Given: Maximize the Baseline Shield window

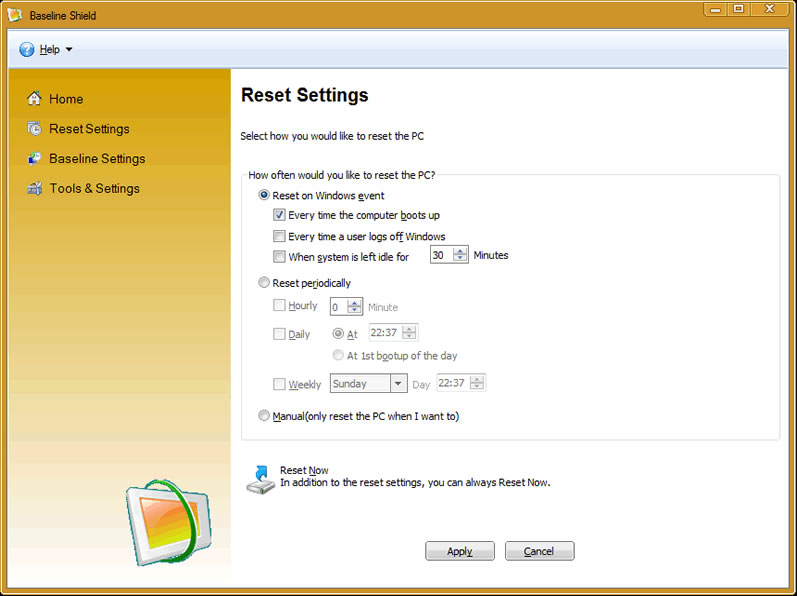Looking at the screenshot, I should pyautogui.click(x=739, y=9).
